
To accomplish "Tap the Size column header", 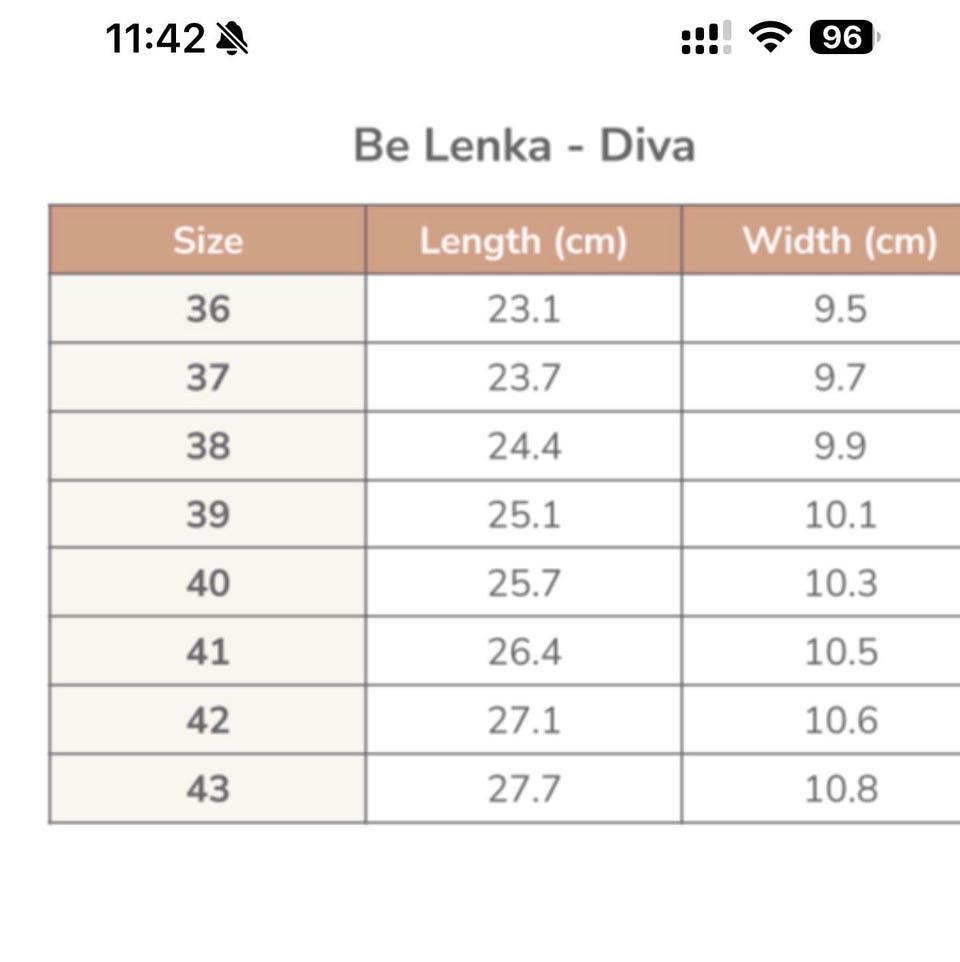I will (x=208, y=241).
